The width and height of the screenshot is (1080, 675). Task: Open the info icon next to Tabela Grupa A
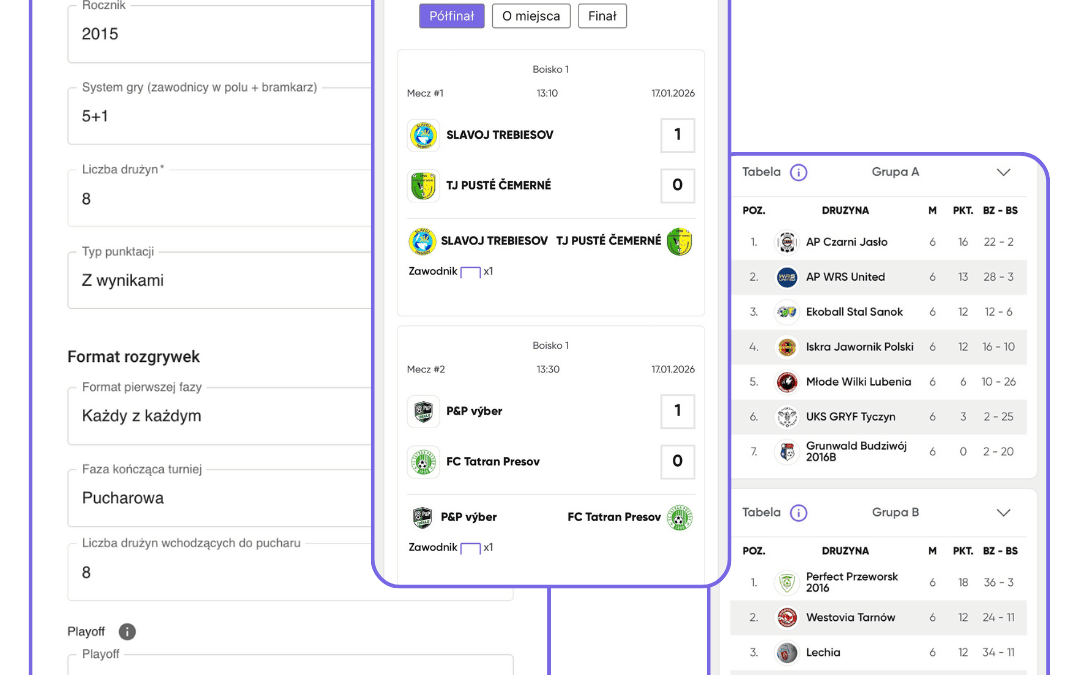click(x=799, y=172)
